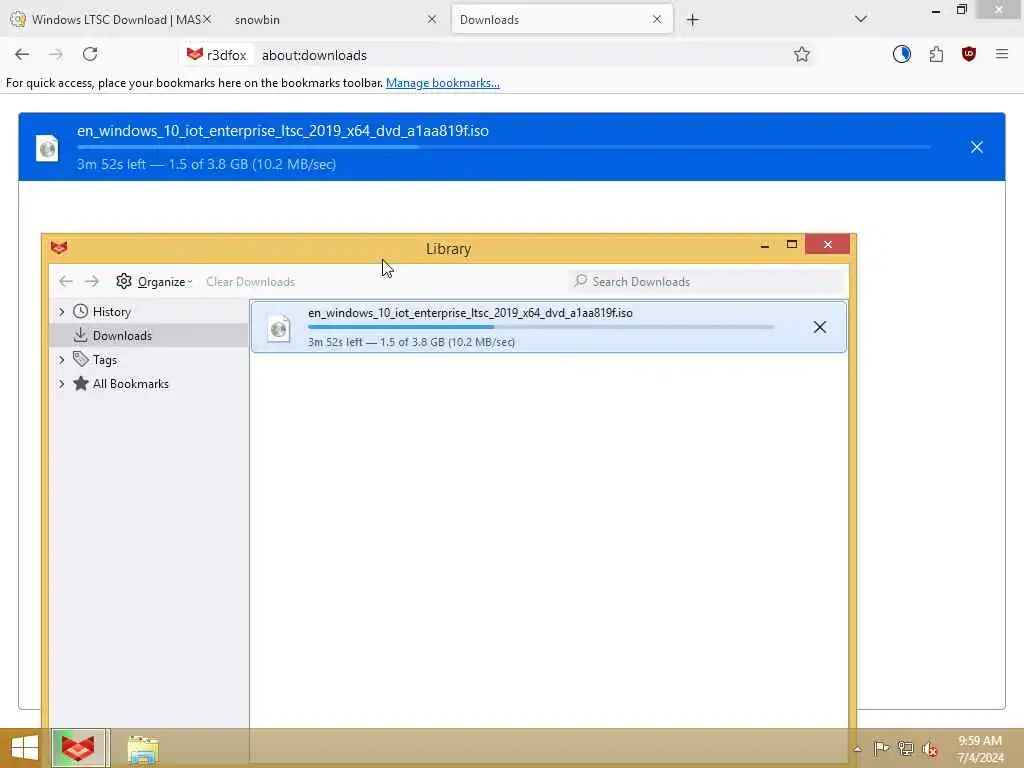
Task: Bookmark this page with star icon
Action: [x=802, y=54]
